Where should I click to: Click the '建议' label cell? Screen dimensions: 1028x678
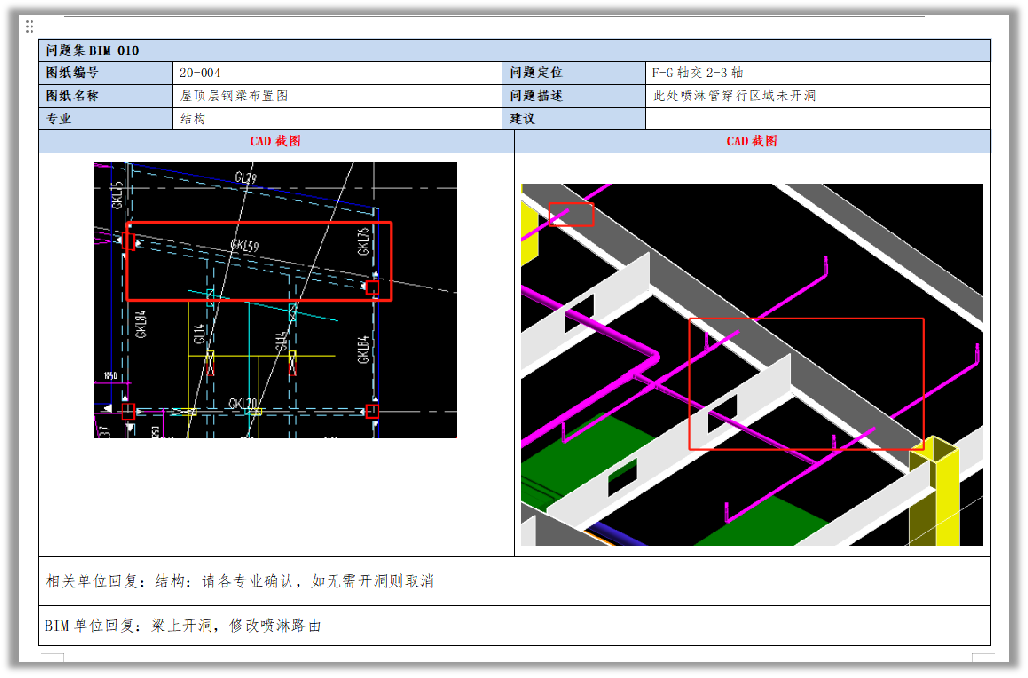575,119
